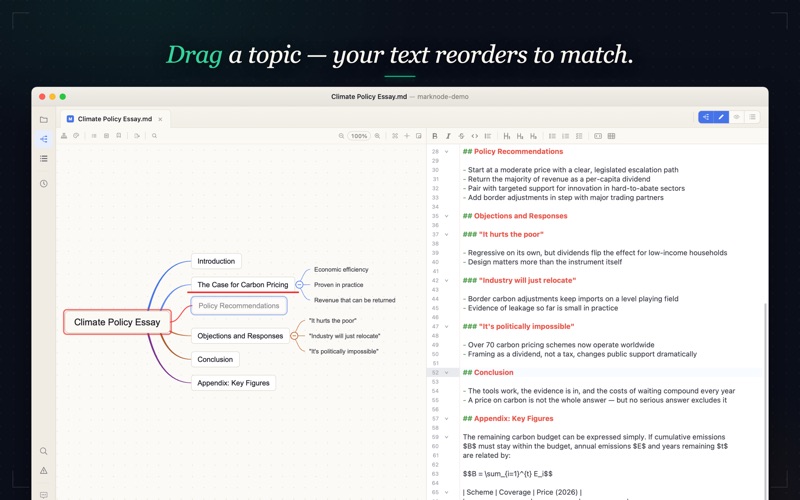Apply Heading 1 style

click(507, 136)
